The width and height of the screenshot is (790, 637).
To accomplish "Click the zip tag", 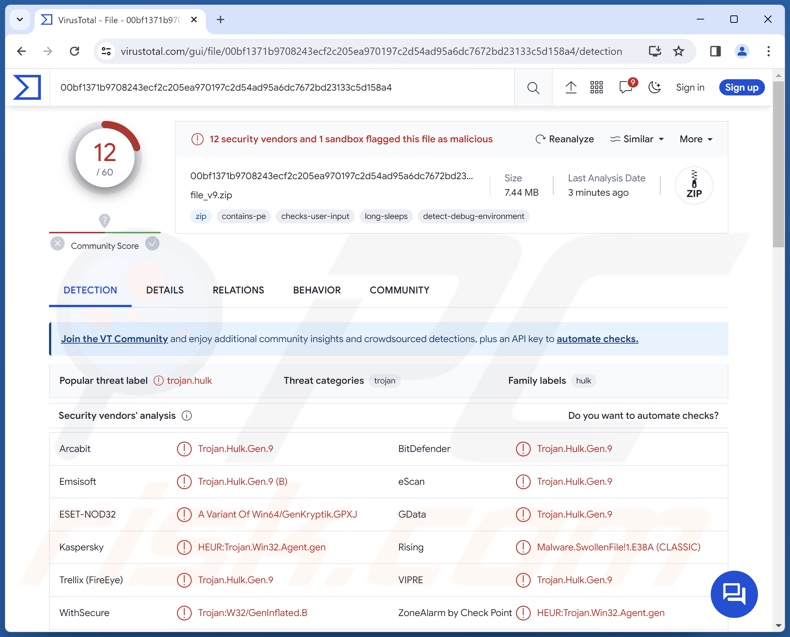I will pyautogui.click(x=201, y=216).
